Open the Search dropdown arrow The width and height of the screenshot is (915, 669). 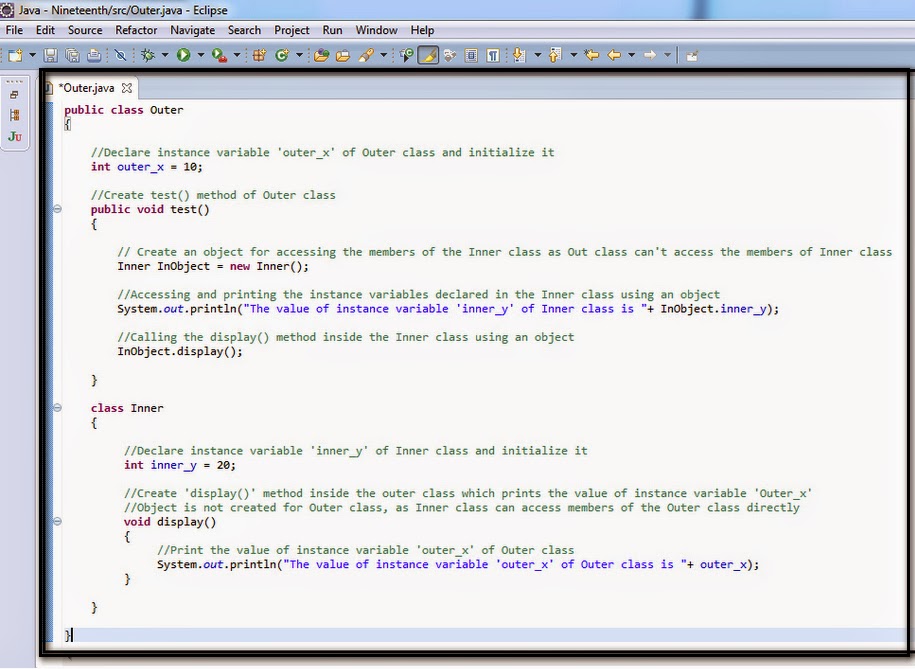click(383, 55)
